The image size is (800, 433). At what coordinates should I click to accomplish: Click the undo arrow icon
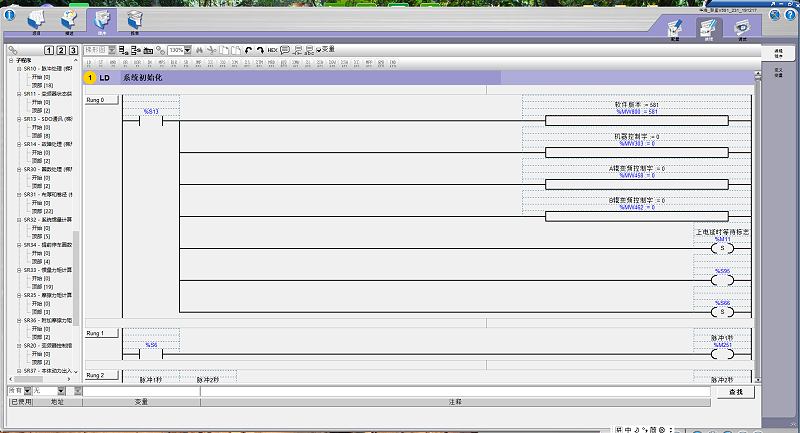tap(248, 50)
